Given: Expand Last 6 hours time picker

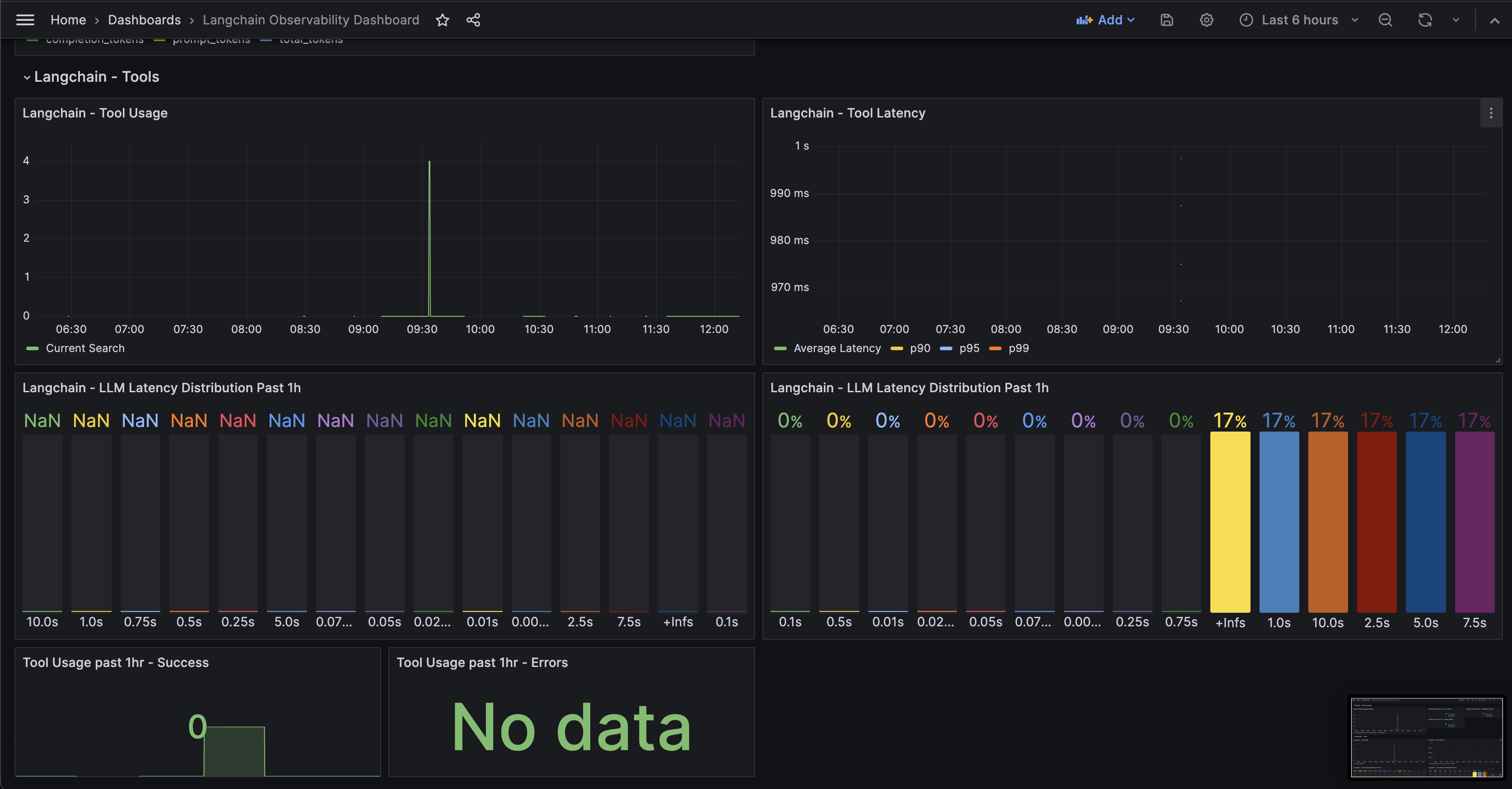Looking at the screenshot, I should pyautogui.click(x=1299, y=20).
